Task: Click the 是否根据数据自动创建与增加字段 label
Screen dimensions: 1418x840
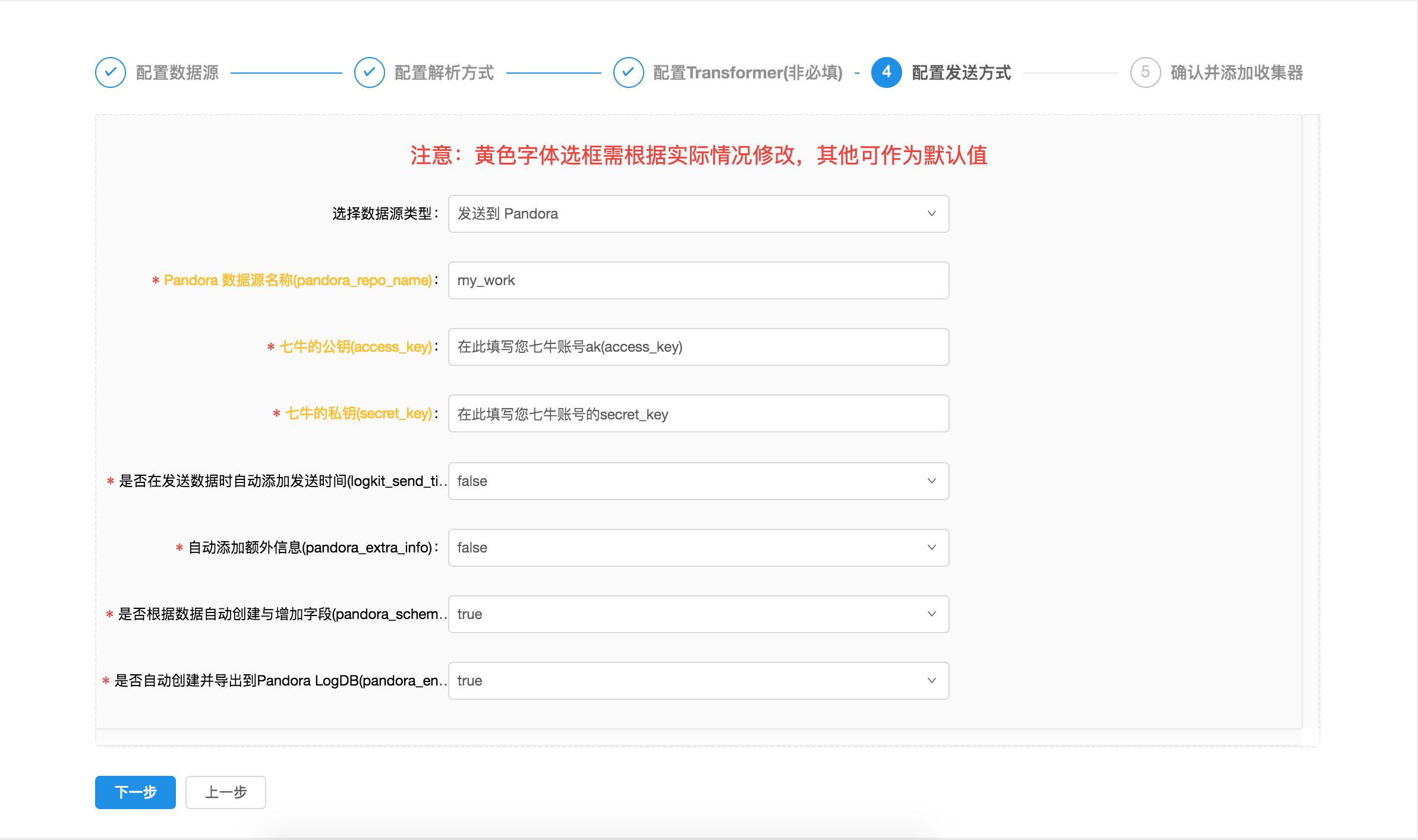Action: (282, 614)
